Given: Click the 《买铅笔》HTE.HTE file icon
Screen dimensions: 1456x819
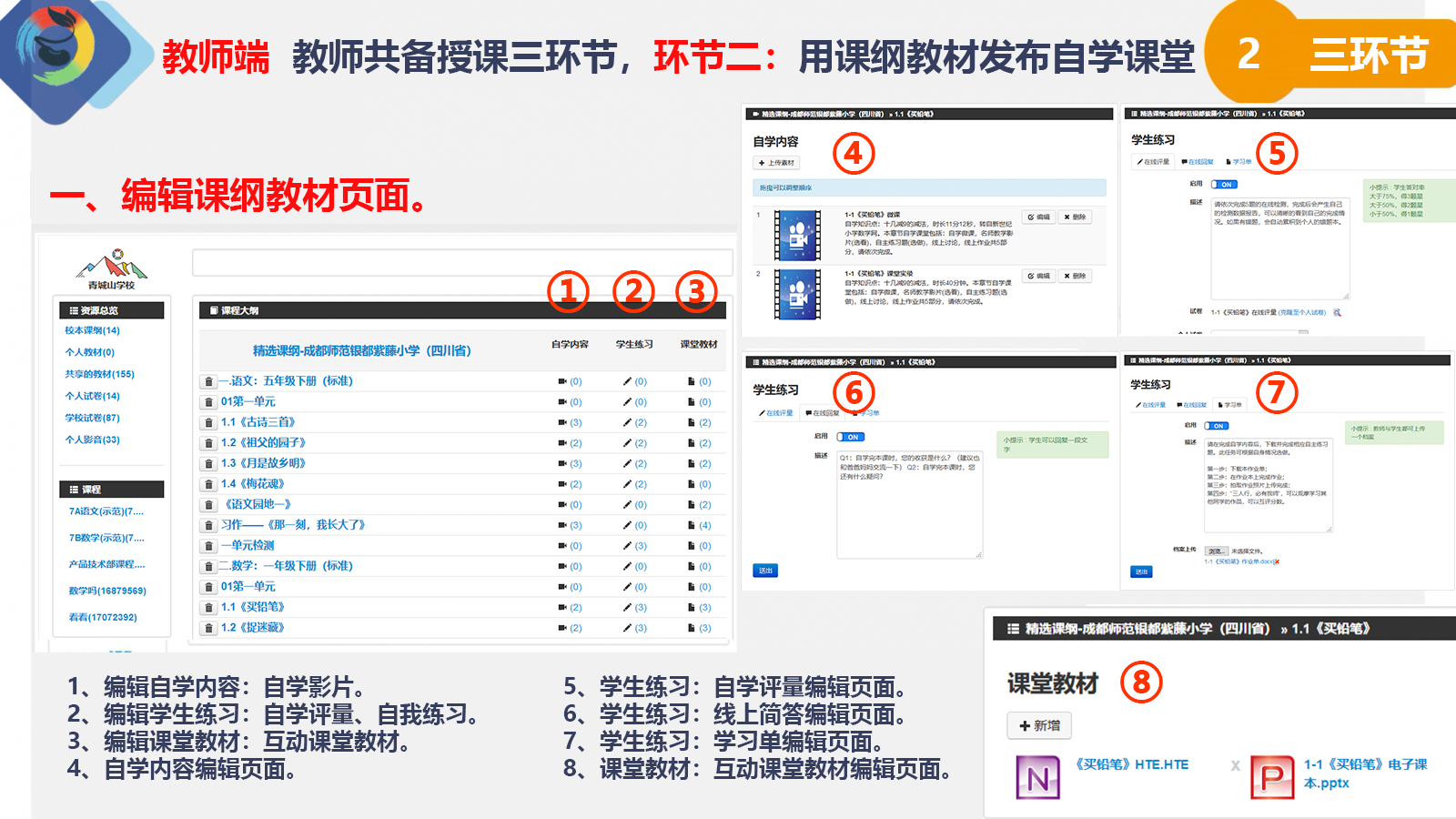Looking at the screenshot, I should coord(1037,778).
